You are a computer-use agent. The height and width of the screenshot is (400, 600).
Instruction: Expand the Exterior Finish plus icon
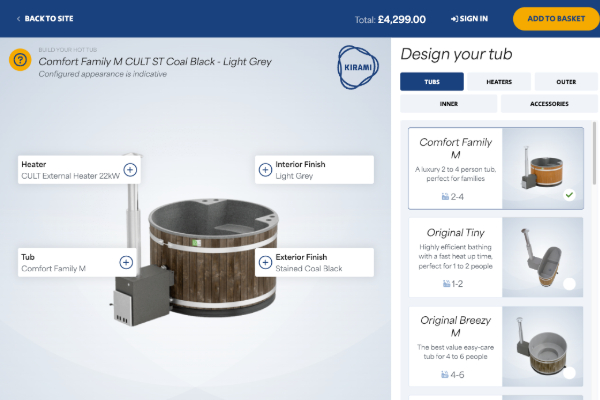pos(265,262)
